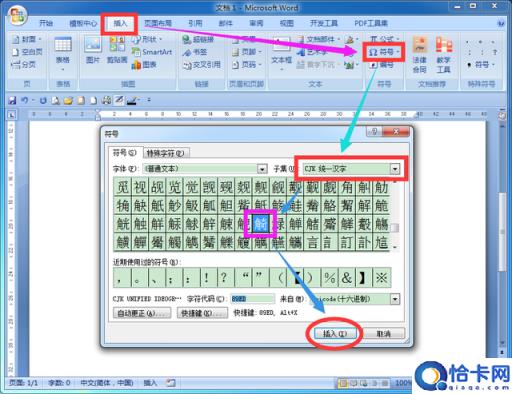
Task: Pick the % sign from recent symbols
Action: (329, 277)
